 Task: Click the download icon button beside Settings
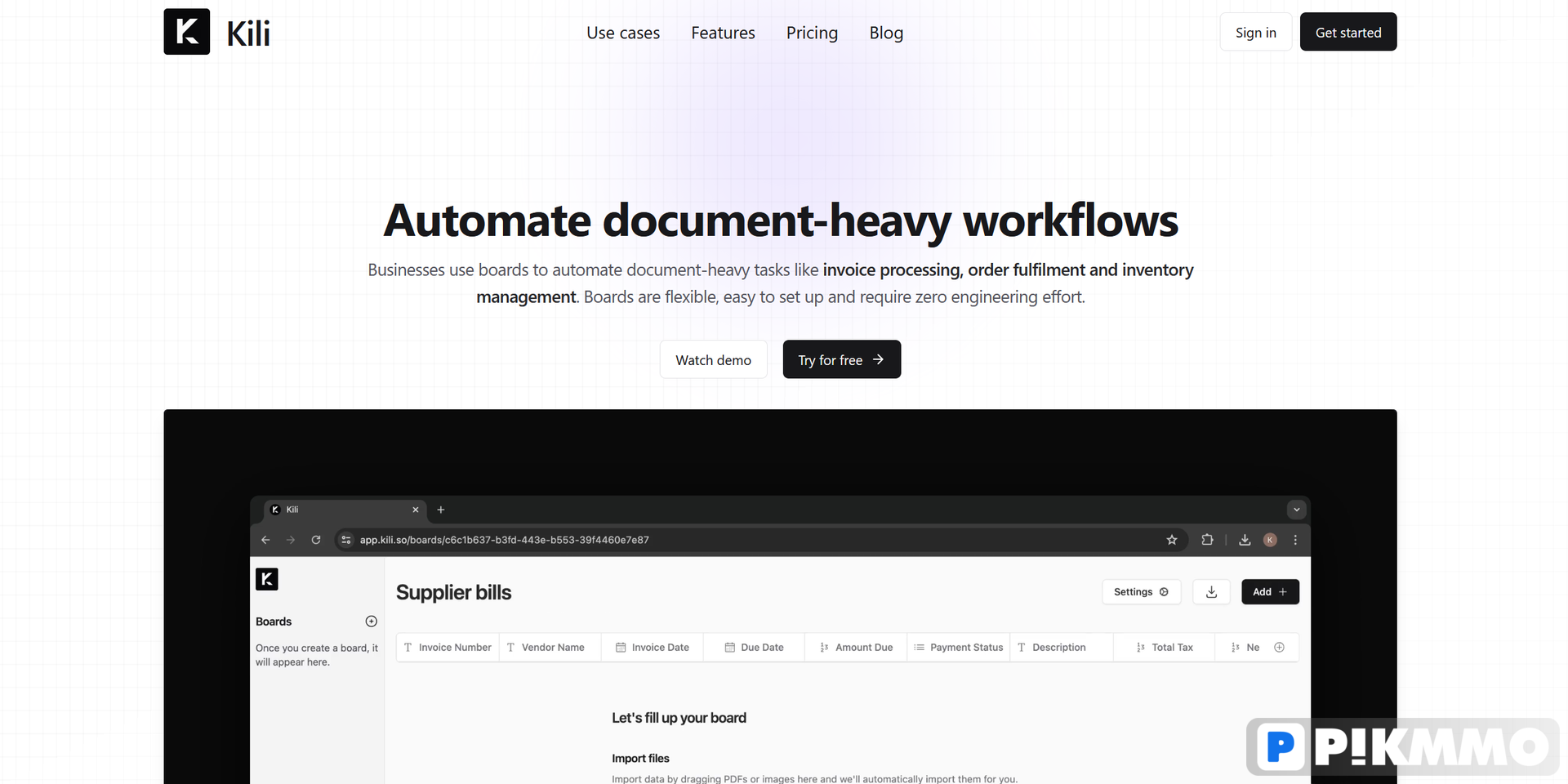click(x=1211, y=592)
